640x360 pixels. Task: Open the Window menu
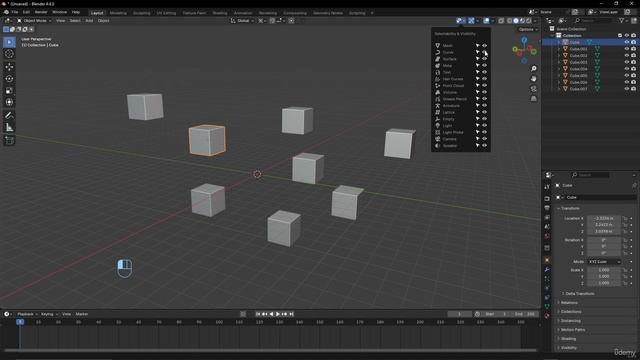60,12
